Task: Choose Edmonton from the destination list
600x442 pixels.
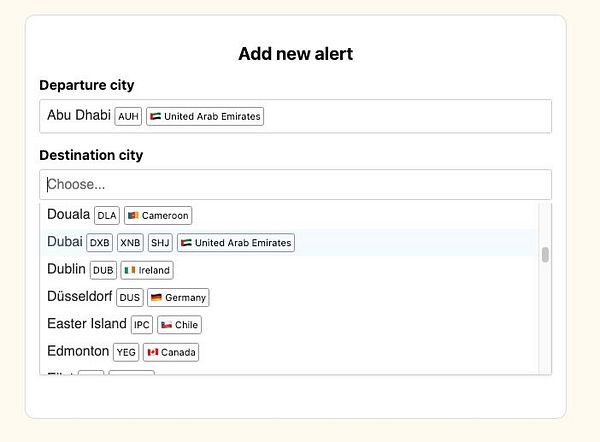Action: (78, 351)
